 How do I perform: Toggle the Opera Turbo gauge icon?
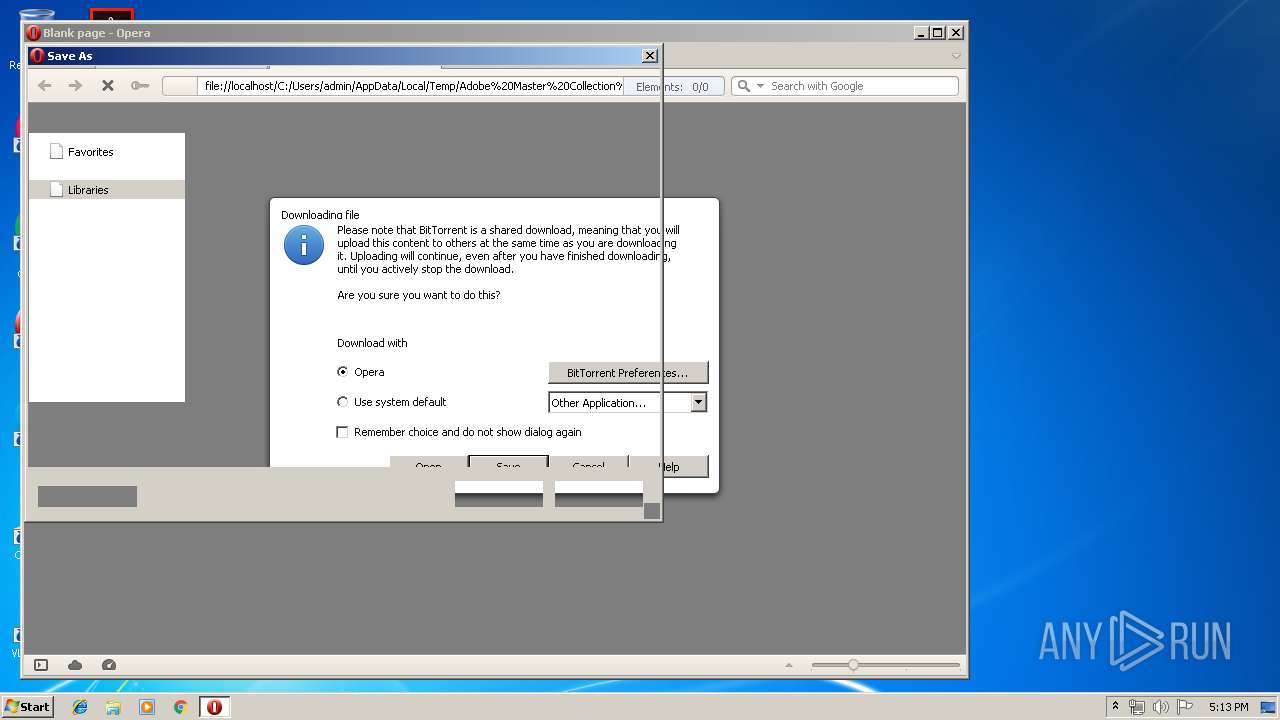click(109, 665)
